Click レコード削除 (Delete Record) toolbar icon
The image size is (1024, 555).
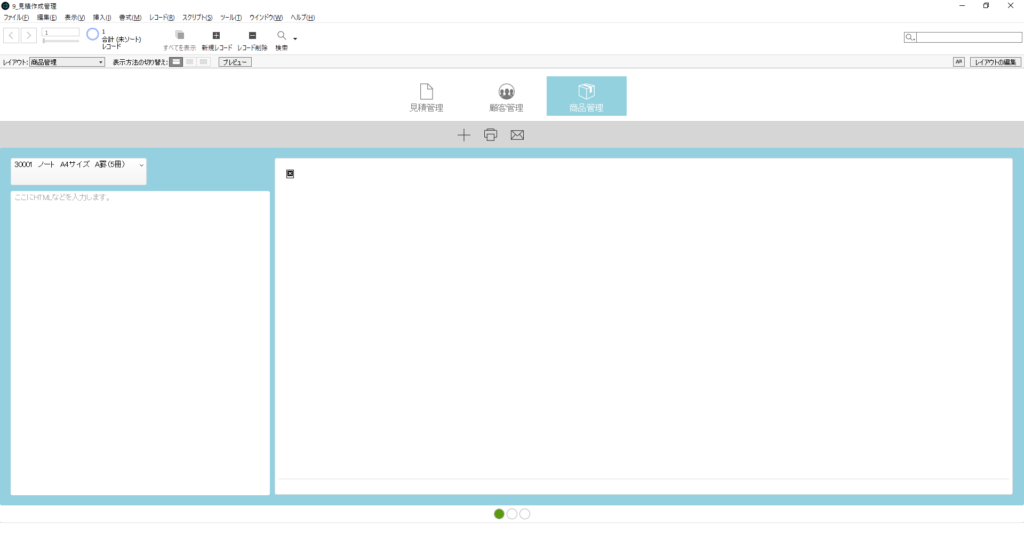click(252, 36)
